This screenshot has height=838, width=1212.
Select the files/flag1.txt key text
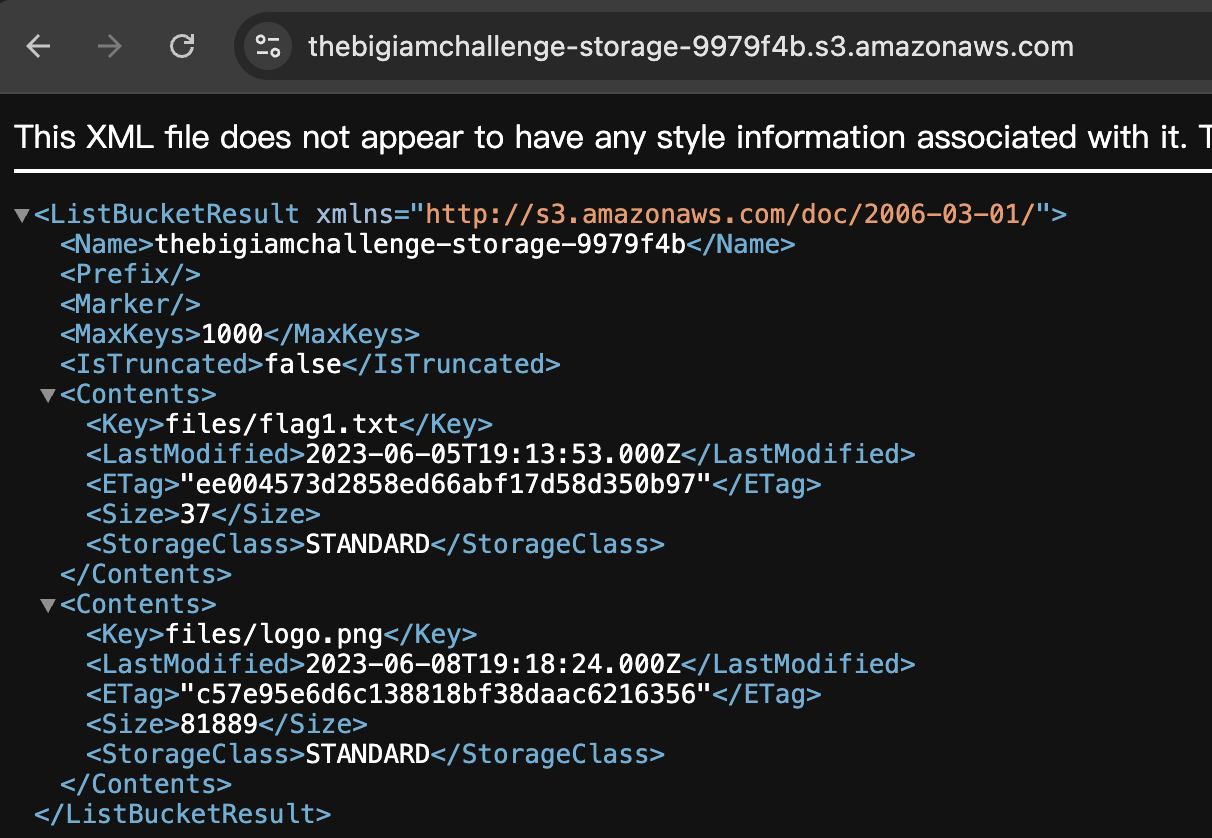point(282,424)
